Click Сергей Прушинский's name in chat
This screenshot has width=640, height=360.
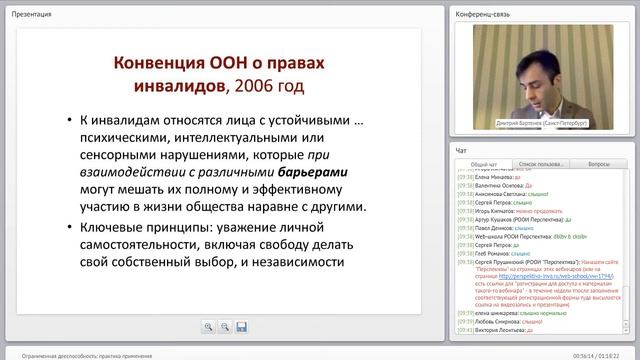[x=527, y=262]
